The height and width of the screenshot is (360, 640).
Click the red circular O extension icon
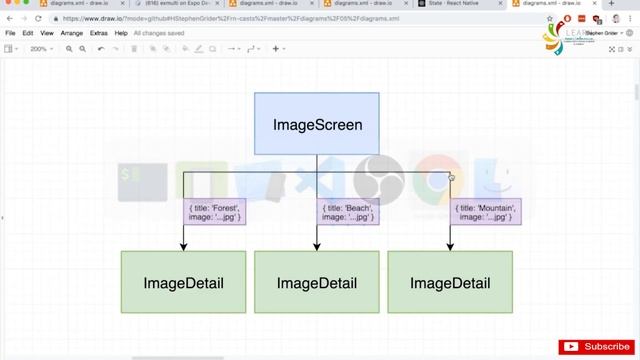pyautogui.click(x=567, y=18)
